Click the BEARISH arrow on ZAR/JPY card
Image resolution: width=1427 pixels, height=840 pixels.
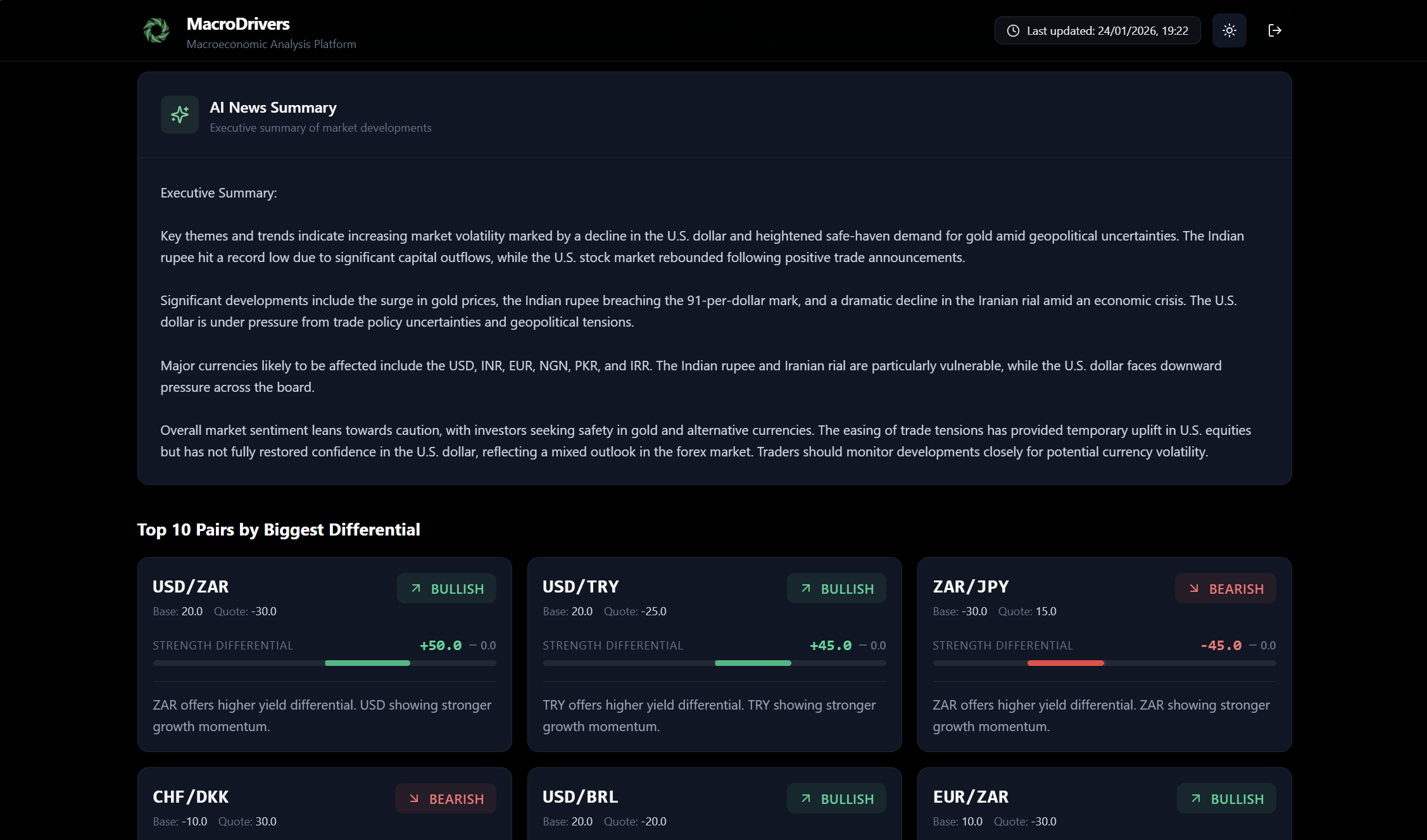pyautogui.click(x=1194, y=589)
